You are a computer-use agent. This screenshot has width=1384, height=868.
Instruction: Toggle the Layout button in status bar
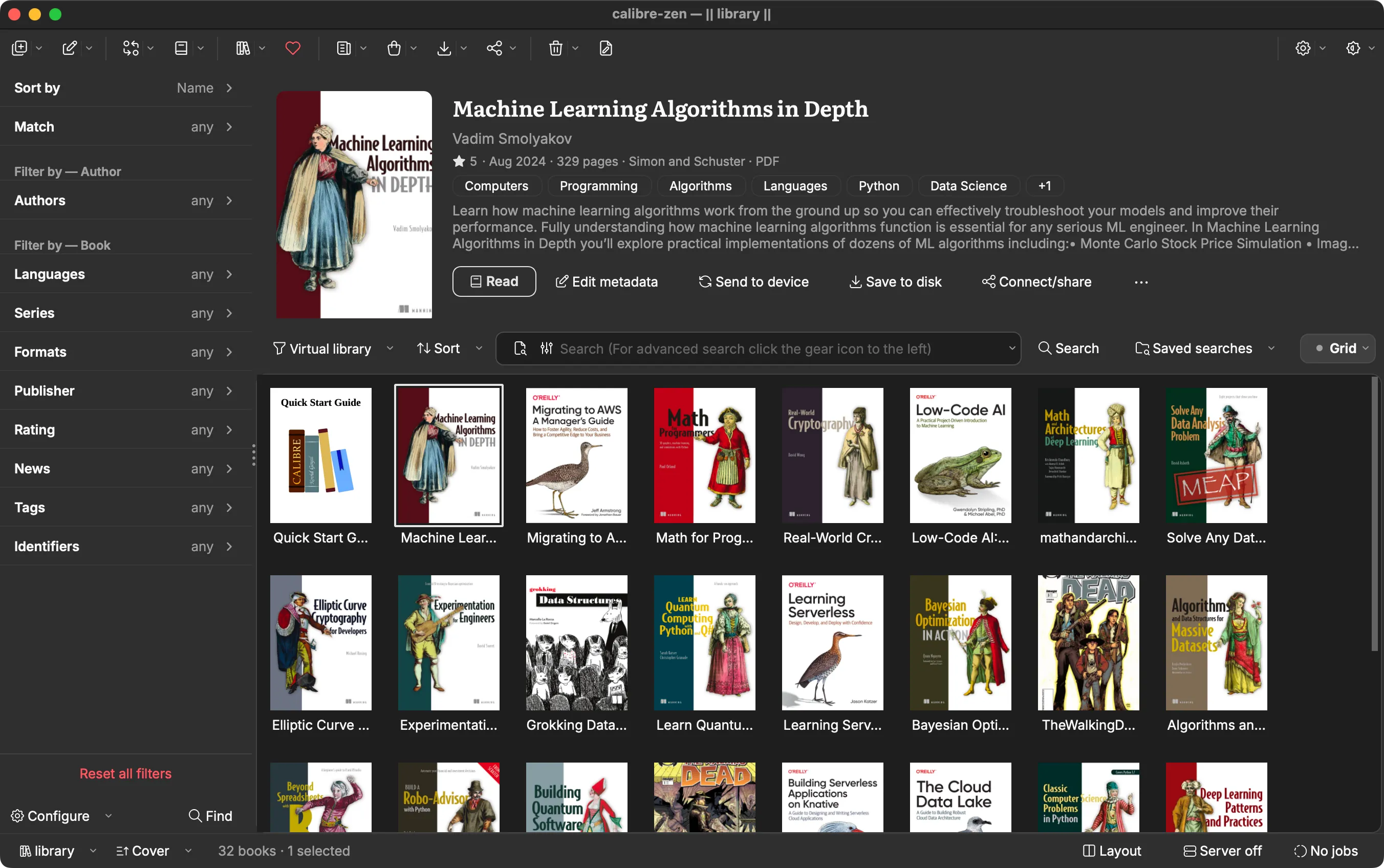pos(1112,851)
